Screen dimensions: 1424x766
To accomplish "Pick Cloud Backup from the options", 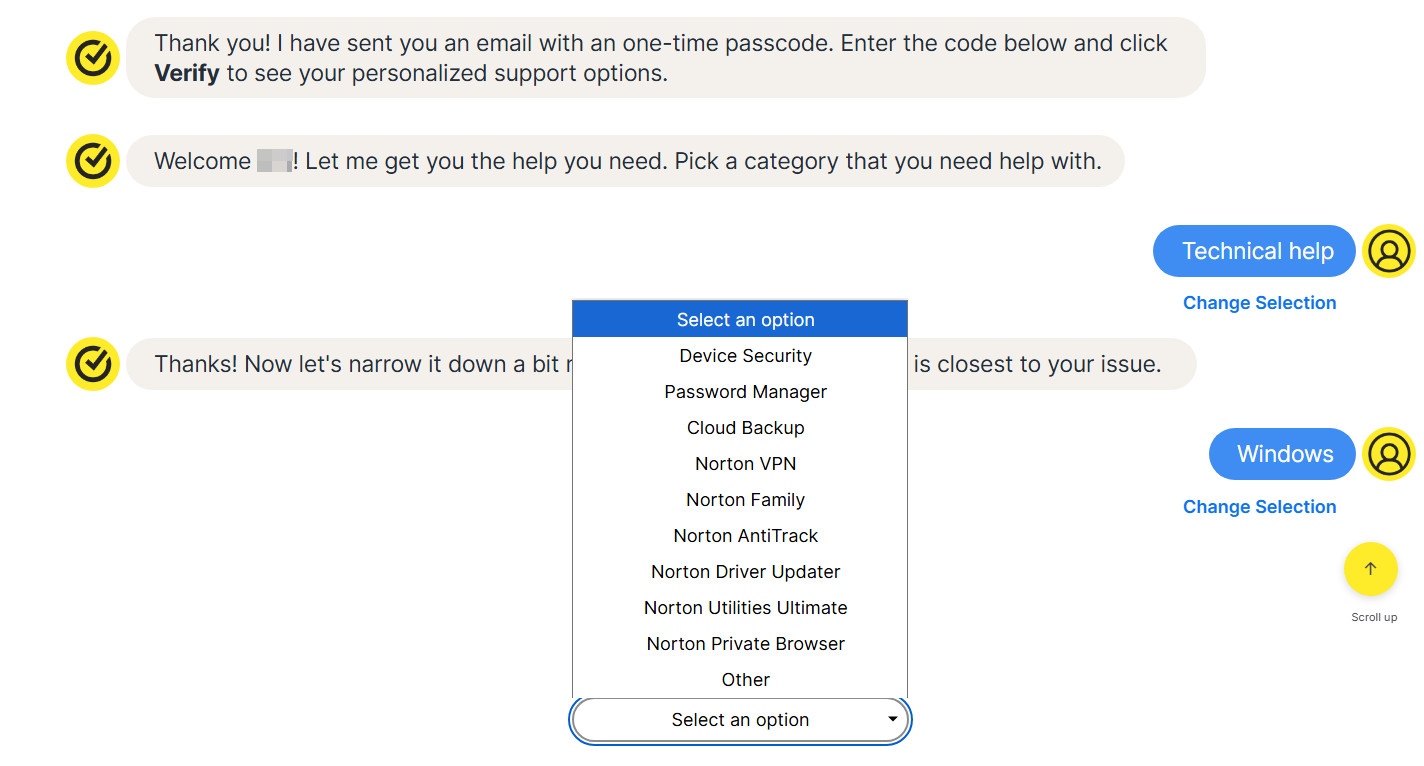I will coord(745,428).
